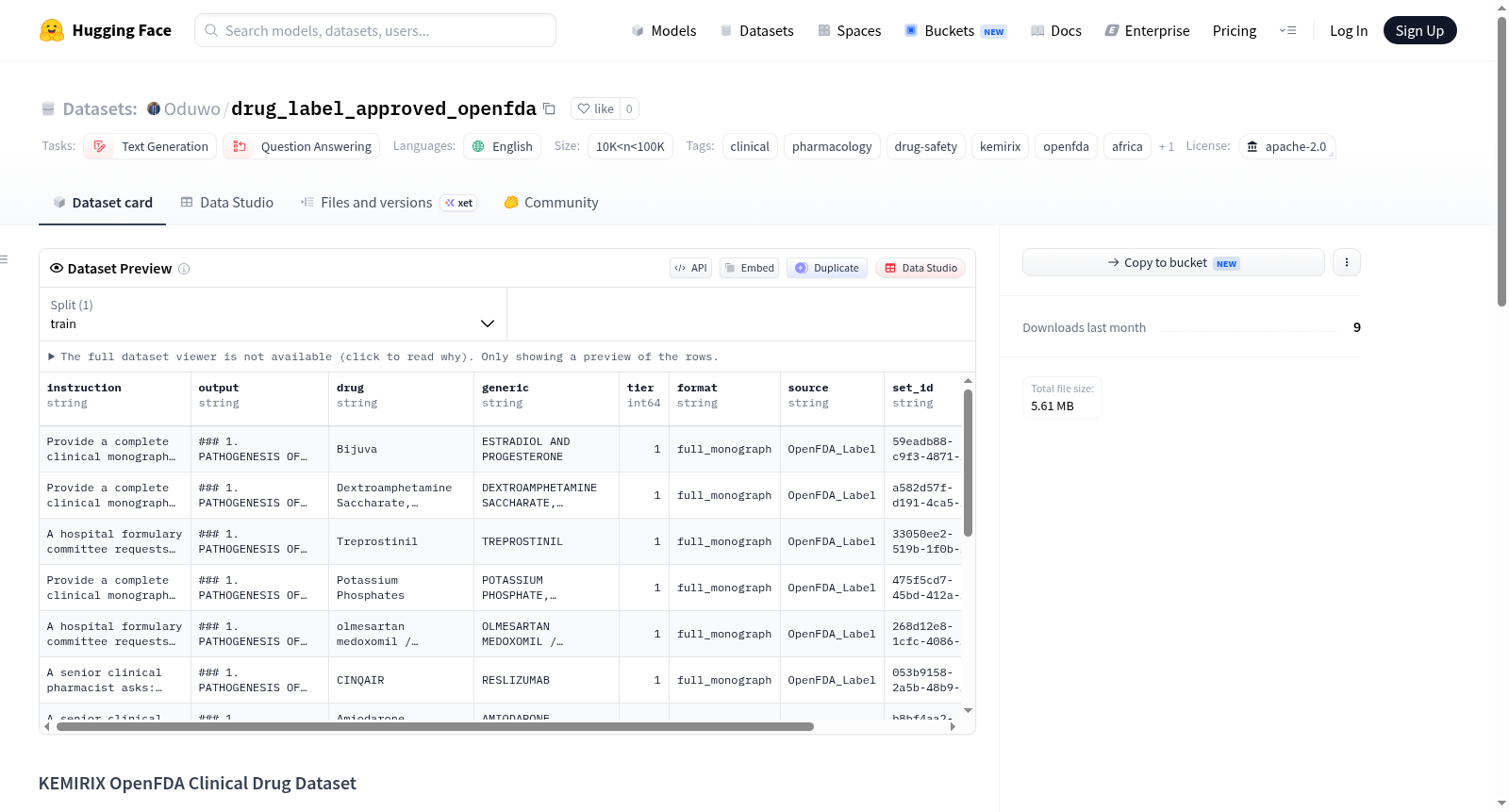The width and height of the screenshot is (1509, 812).
Task: Click the Total file size 5.61 MB box
Action: click(1062, 397)
